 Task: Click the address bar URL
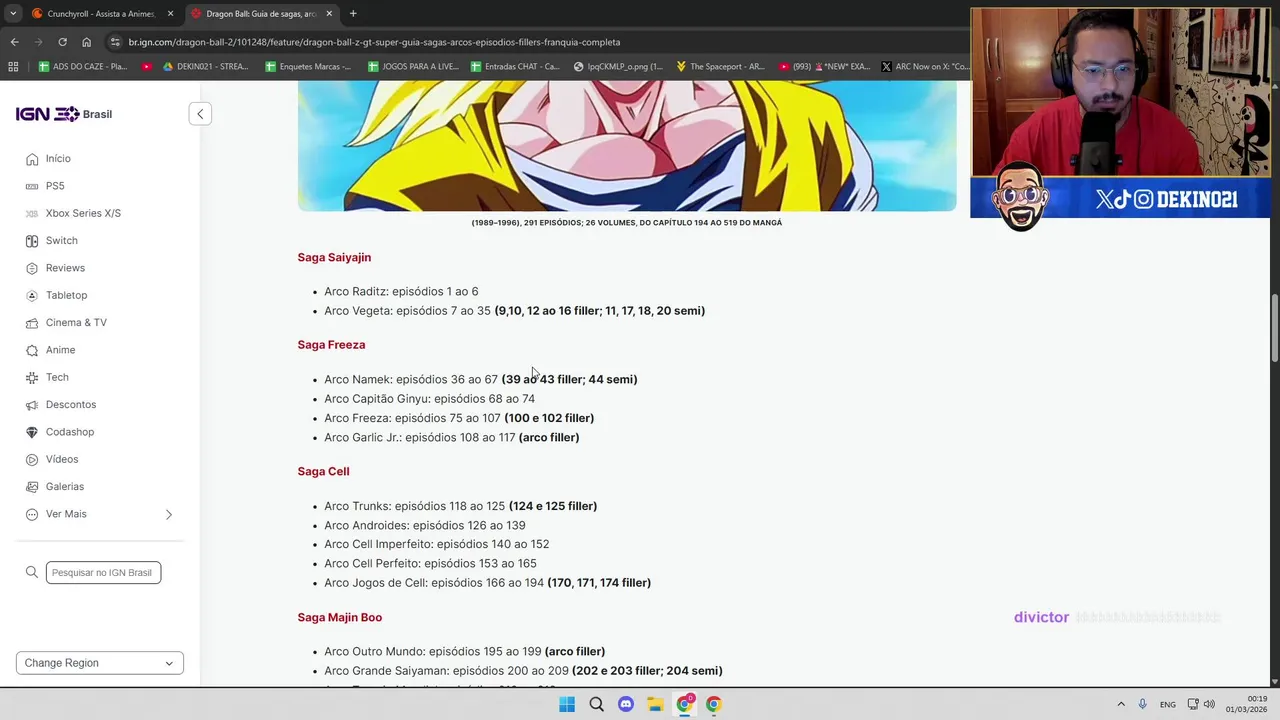click(374, 42)
